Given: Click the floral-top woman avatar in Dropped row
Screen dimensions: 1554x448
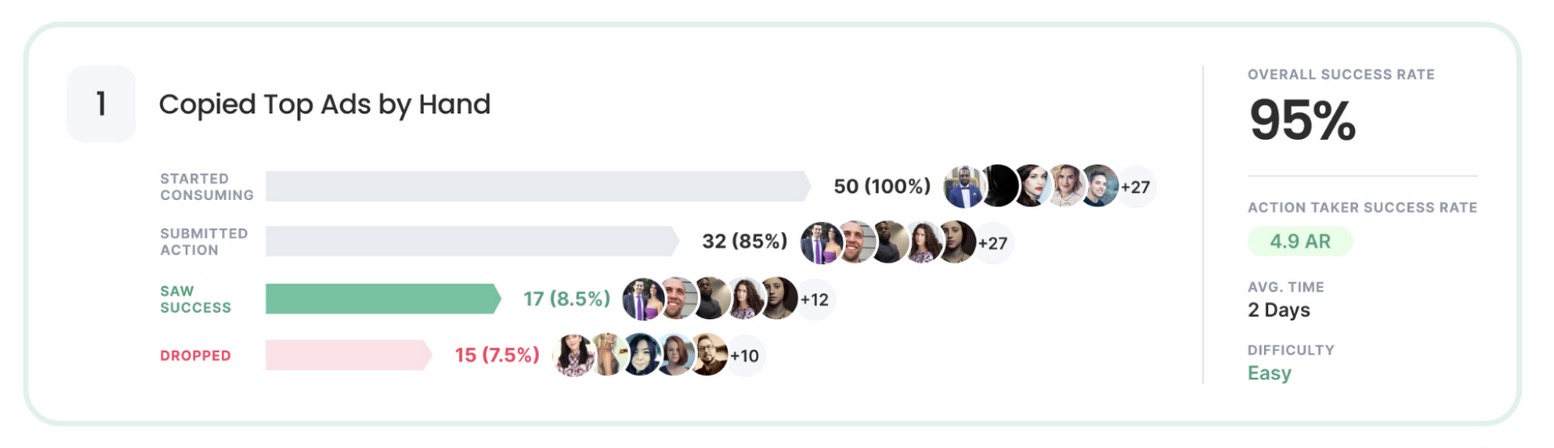Looking at the screenshot, I should 574,355.
